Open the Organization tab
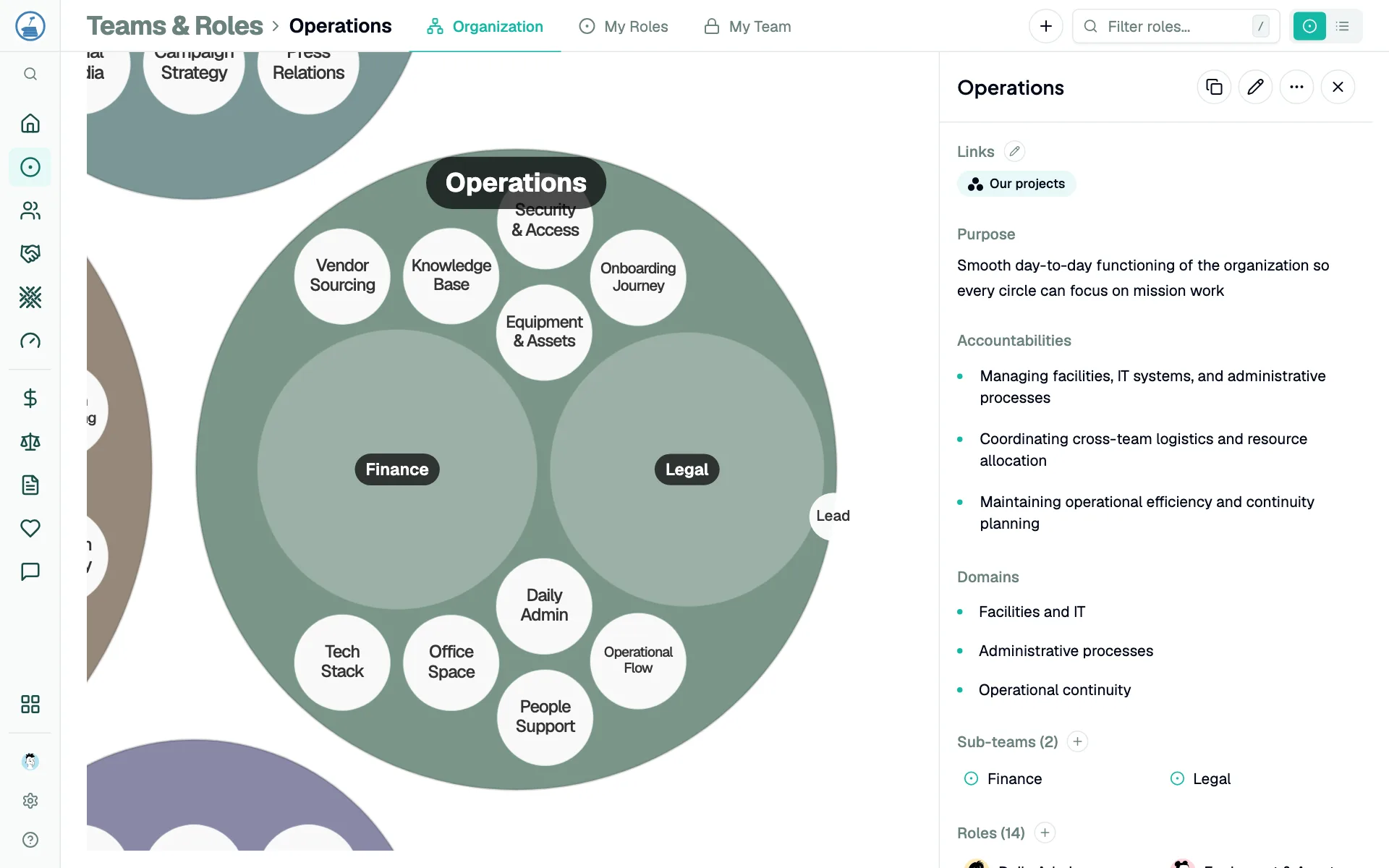Image resolution: width=1389 pixels, height=868 pixels. 485,27
